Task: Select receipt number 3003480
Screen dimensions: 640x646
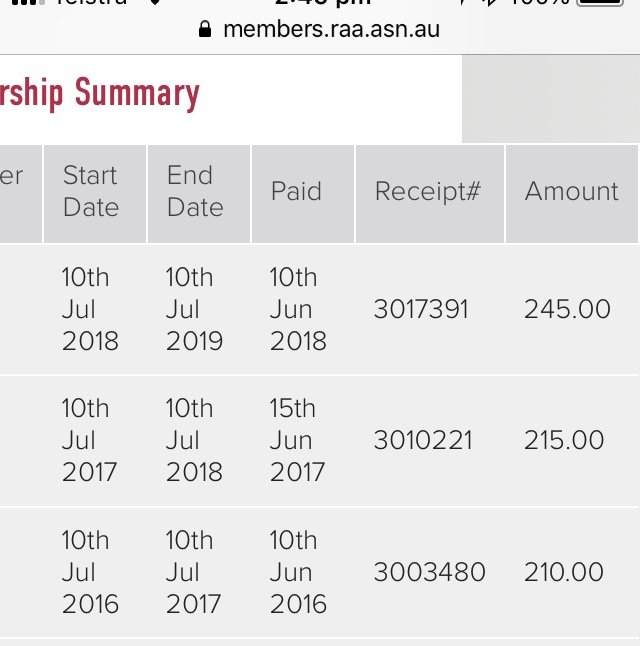Action: tap(429, 572)
